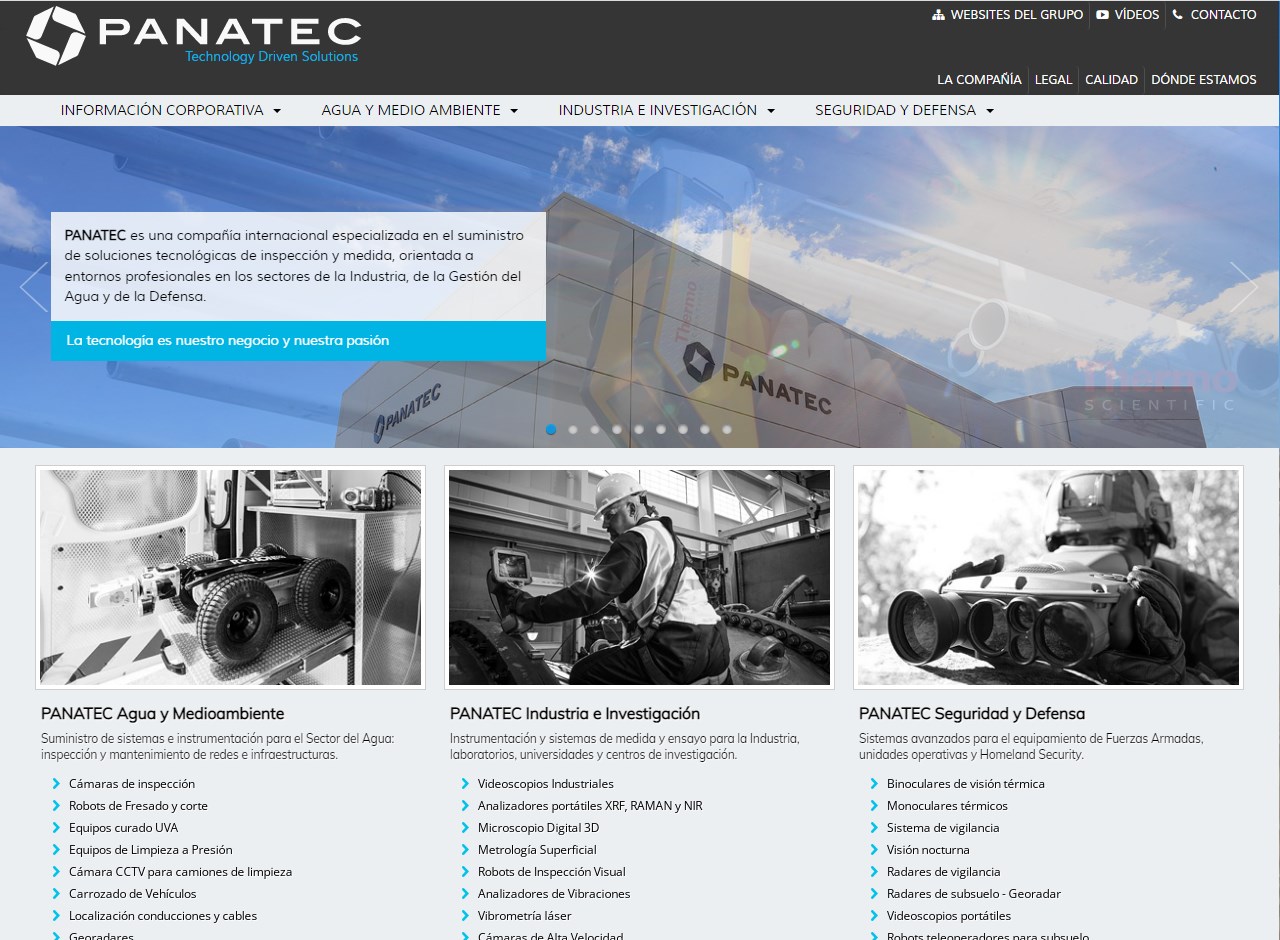Open Robots de Inspección Visual link
This screenshot has height=940, width=1280.
click(x=551, y=872)
